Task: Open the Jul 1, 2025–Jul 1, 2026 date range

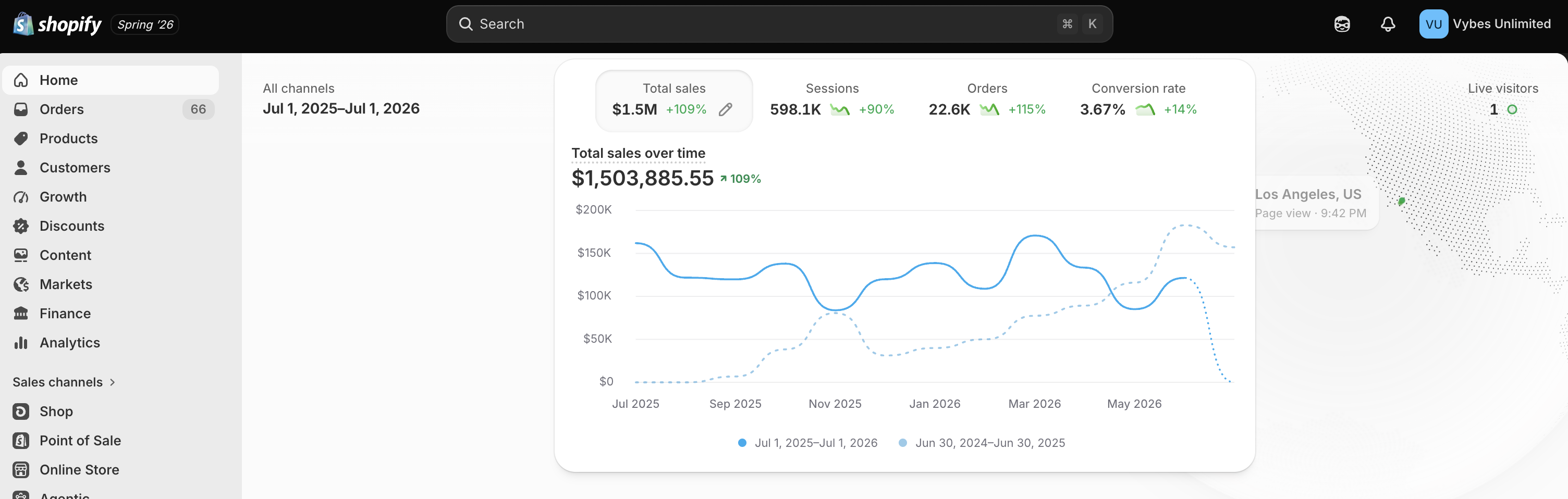Action: (x=341, y=108)
